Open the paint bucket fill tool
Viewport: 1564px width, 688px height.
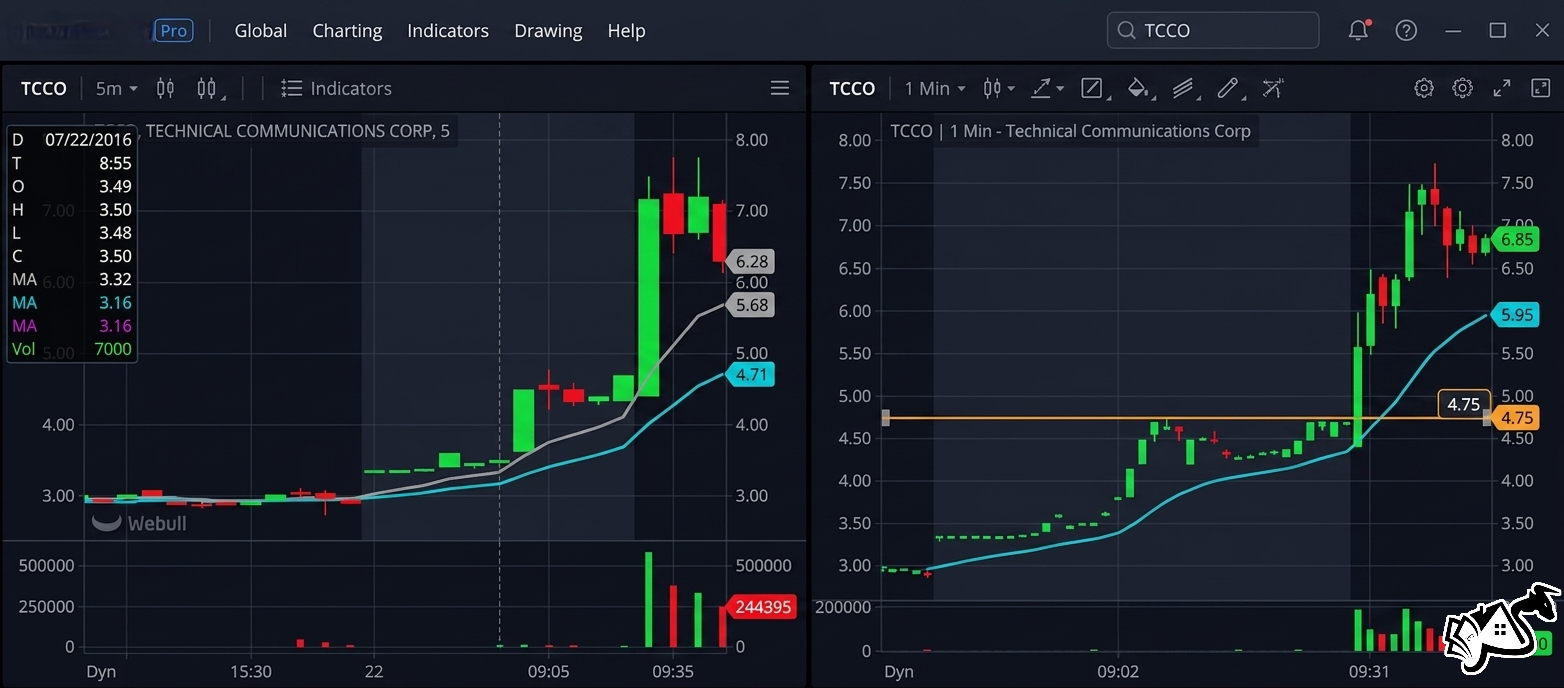[1139, 89]
